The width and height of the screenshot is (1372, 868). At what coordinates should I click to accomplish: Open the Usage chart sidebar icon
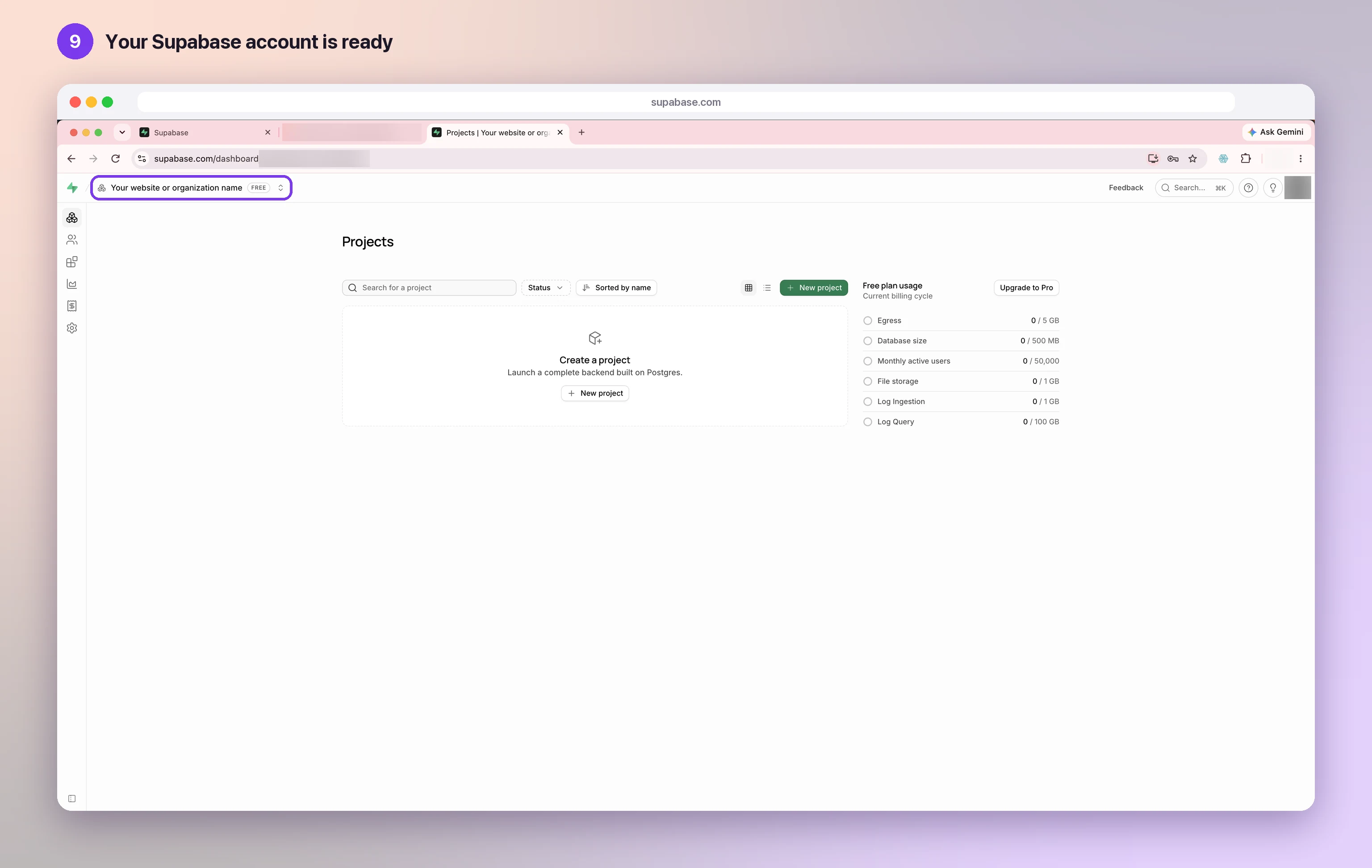coord(72,284)
